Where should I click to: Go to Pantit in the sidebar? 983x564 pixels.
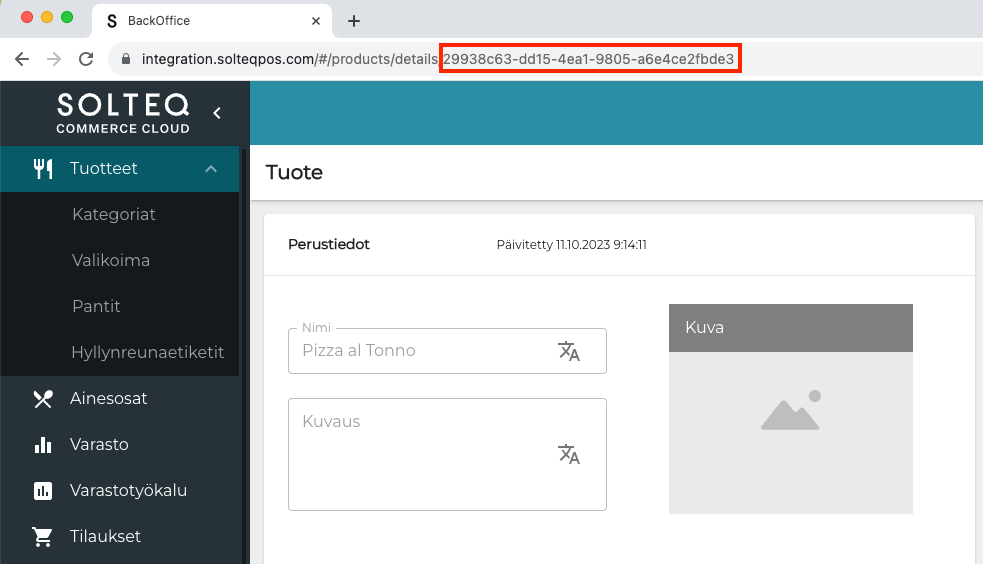click(x=96, y=307)
